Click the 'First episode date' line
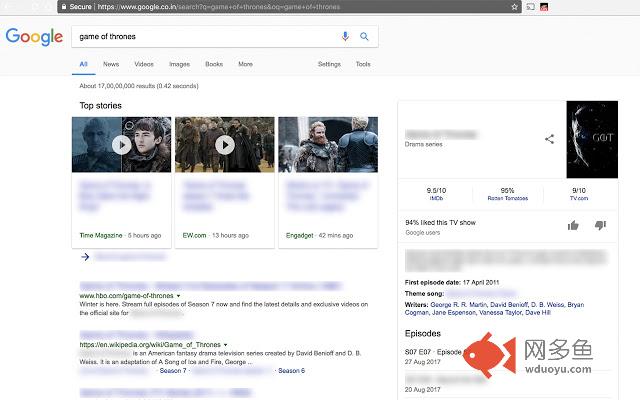Viewport: 640px width, 400px height. 452,282
